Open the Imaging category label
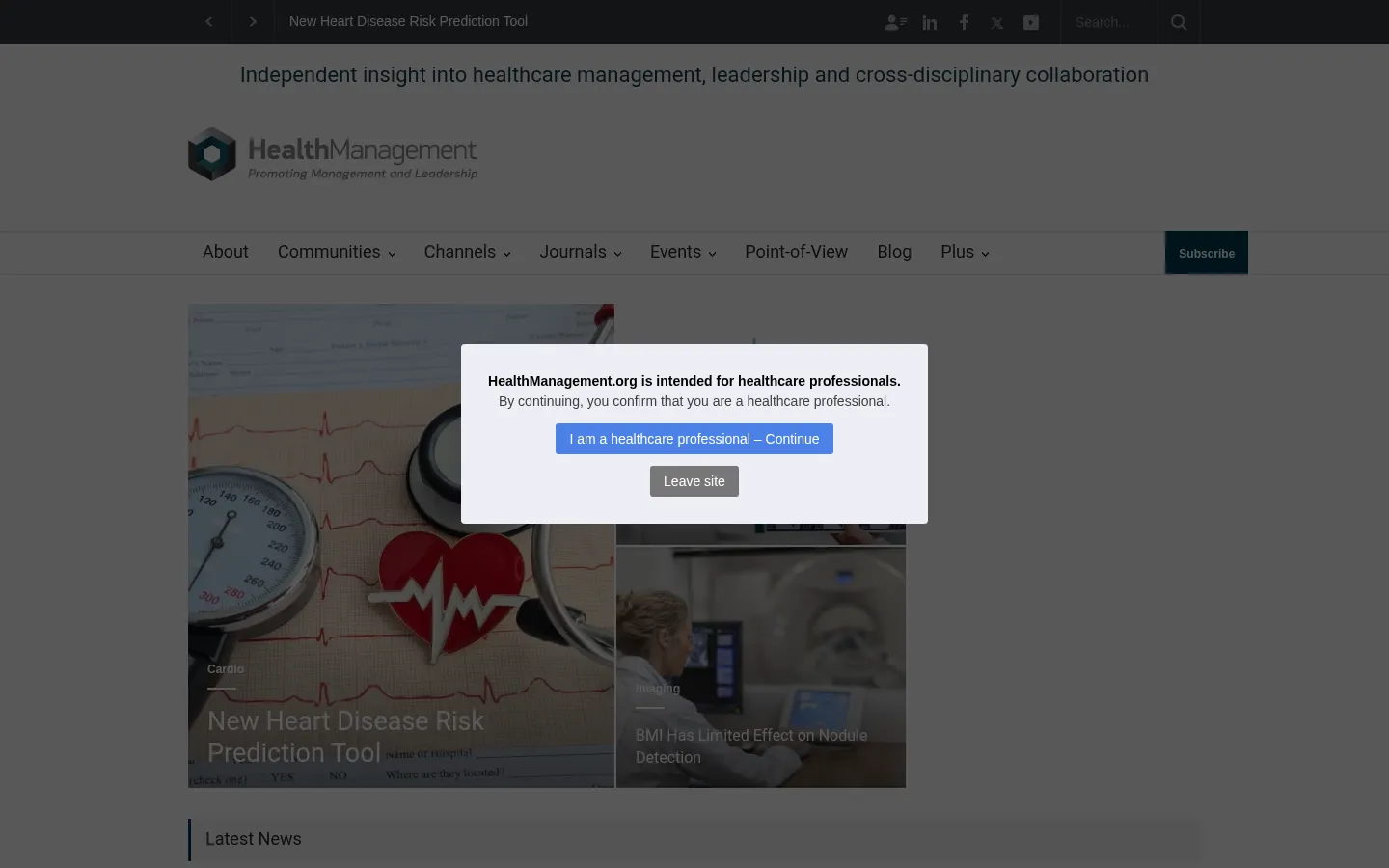Image resolution: width=1389 pixels, height=868 pixels. point(658,689)
